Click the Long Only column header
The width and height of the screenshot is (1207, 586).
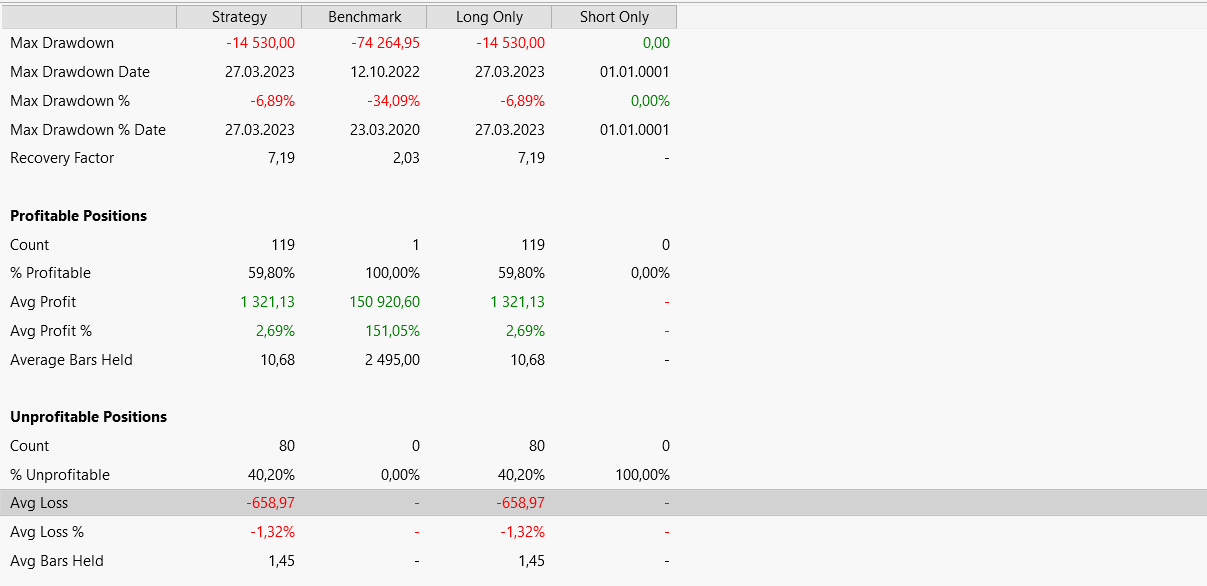point(489,17)
